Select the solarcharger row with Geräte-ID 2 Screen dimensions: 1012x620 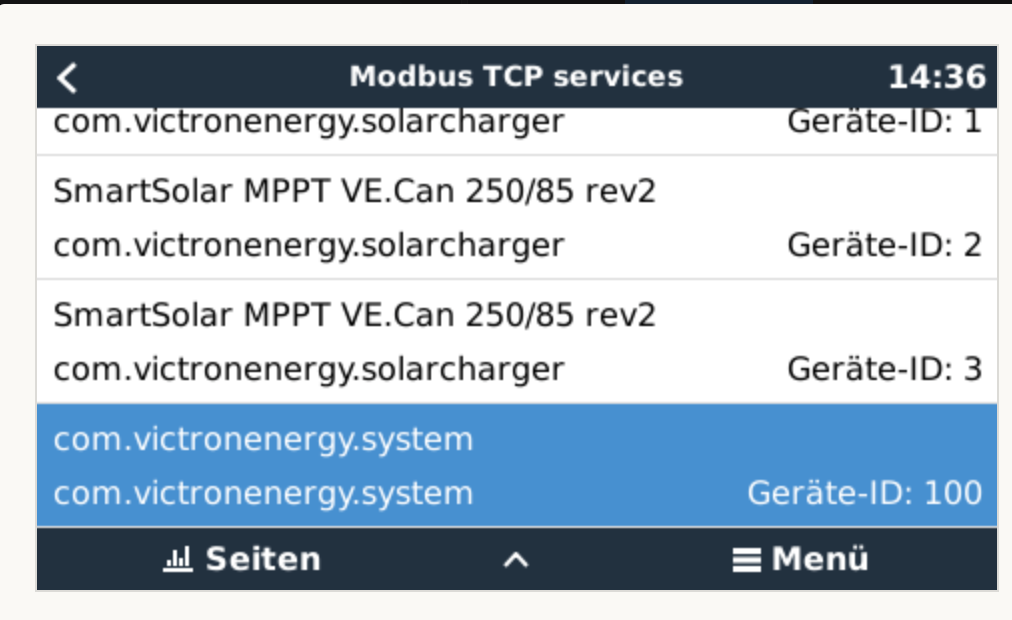point(517,218)
